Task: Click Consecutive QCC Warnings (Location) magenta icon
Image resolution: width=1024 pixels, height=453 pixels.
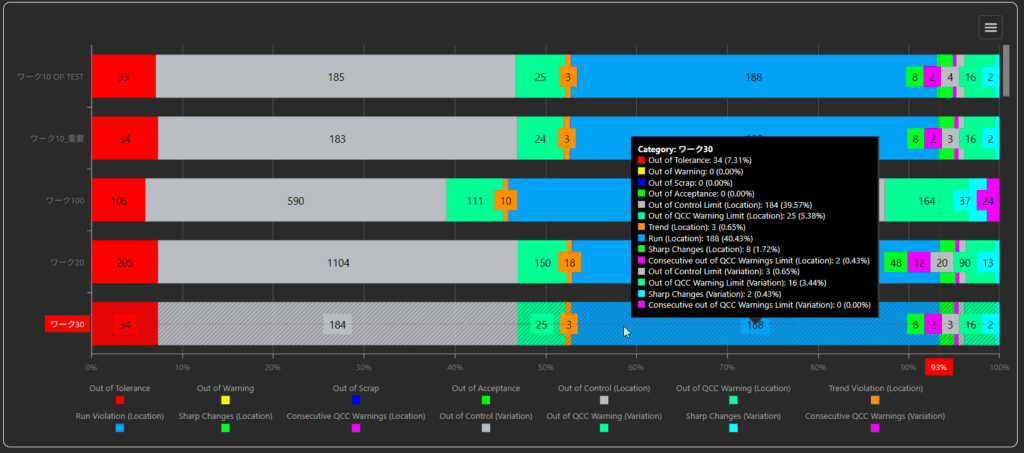Action: click(x=356, y=428)
